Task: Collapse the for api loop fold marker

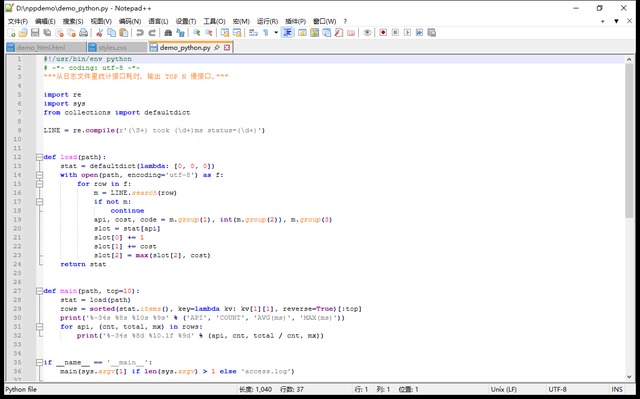Action: click(39, 327)
